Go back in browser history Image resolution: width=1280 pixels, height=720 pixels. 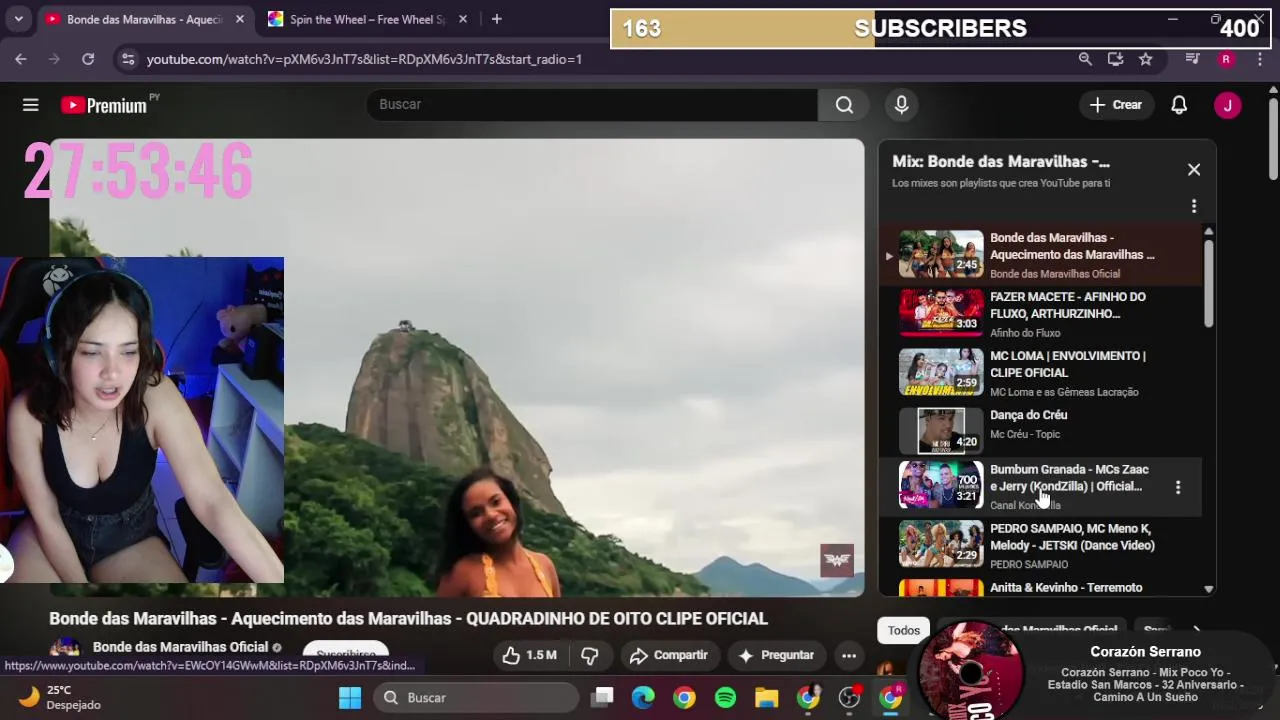pos(21,59)
